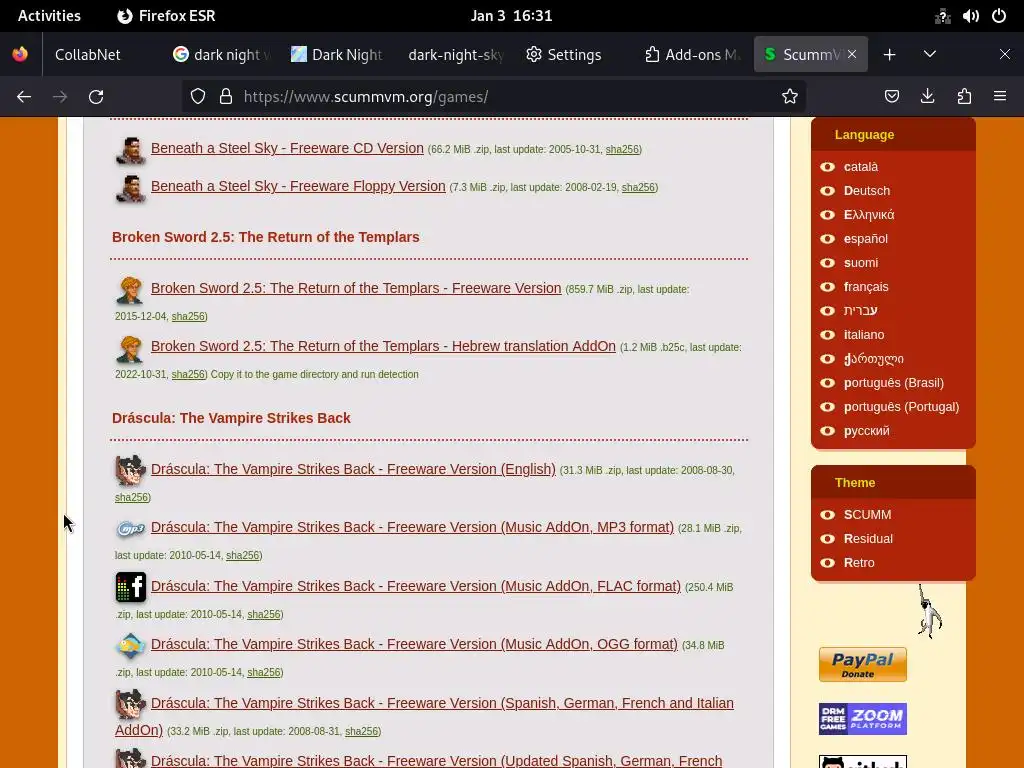The height and width of the screenshot is (768, 1024).
Task: Click the MP3 music addon icon
Action: [x=131, y=528]
